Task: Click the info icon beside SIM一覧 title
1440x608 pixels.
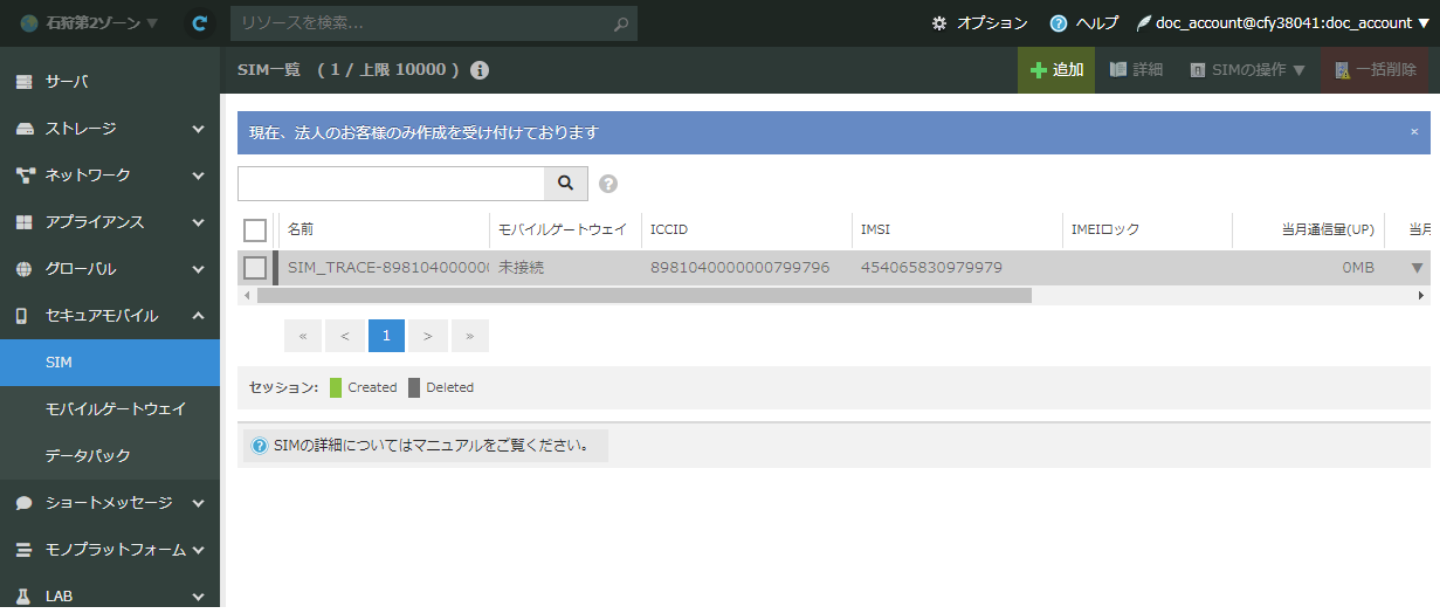Action: pos(479,70)
